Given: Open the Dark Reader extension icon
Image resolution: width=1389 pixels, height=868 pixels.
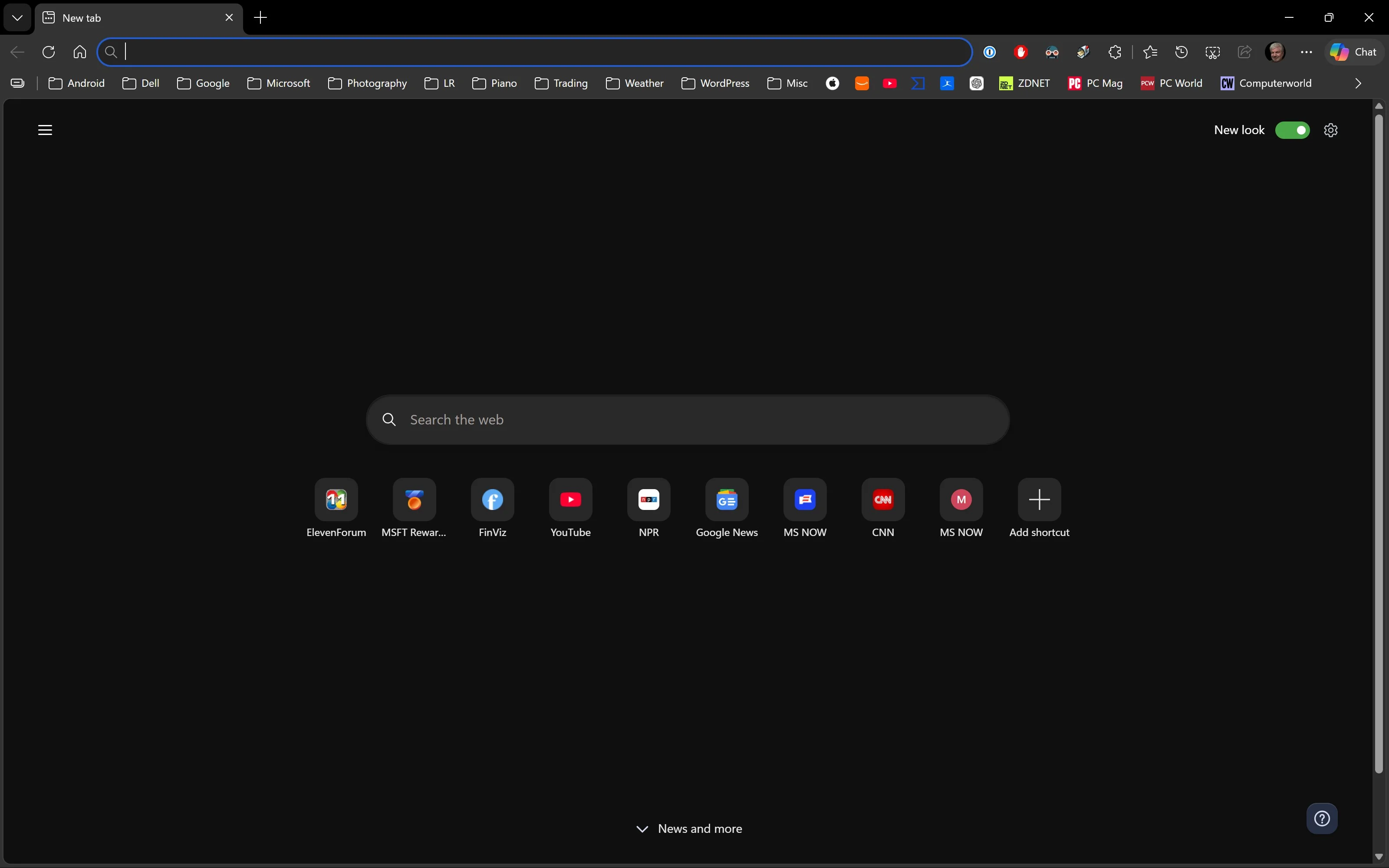Looking at the screenshot, I should click(1052, 52).
